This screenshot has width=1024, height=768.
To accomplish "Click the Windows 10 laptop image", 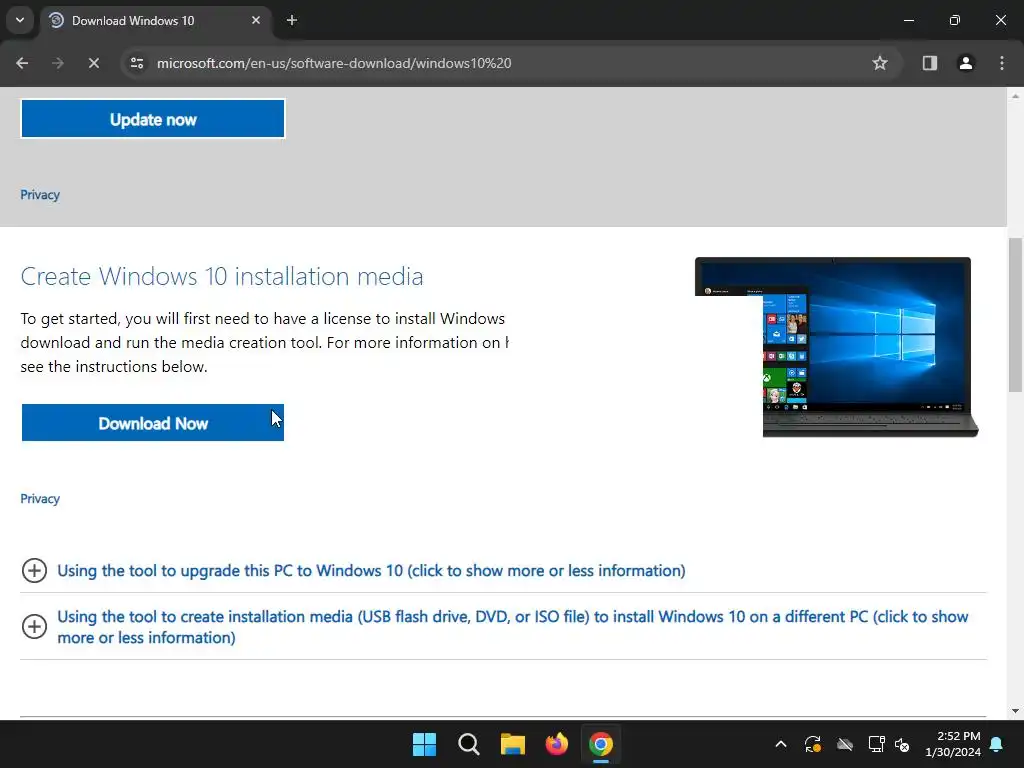I will [x=836, y=347].
